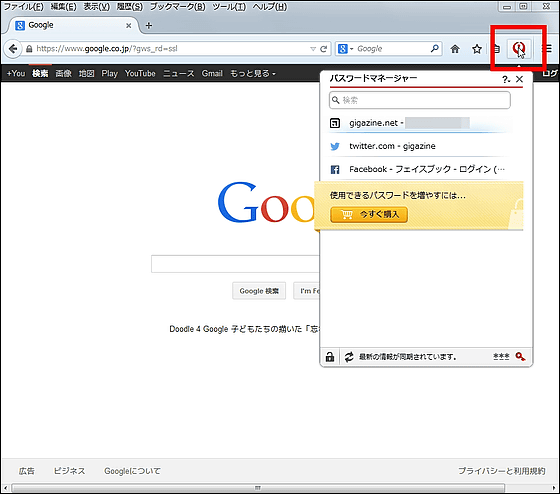560x494 pixels.
Task: Open プライバシーと利用規約 footer link
Action: coord(501,471)
